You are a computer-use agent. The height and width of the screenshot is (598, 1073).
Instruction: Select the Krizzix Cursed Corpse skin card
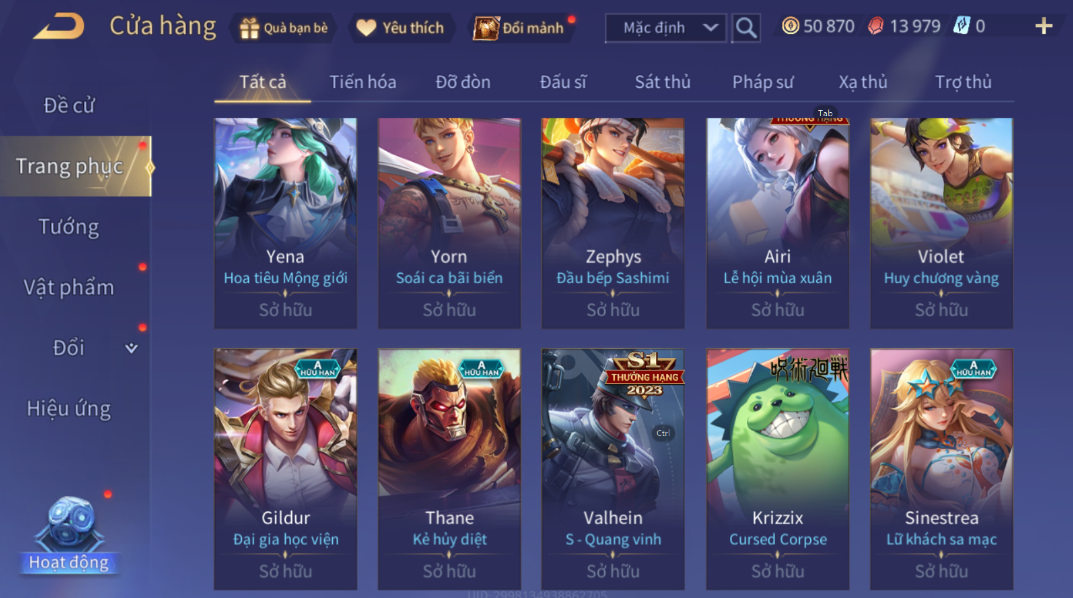click(777, 469)
